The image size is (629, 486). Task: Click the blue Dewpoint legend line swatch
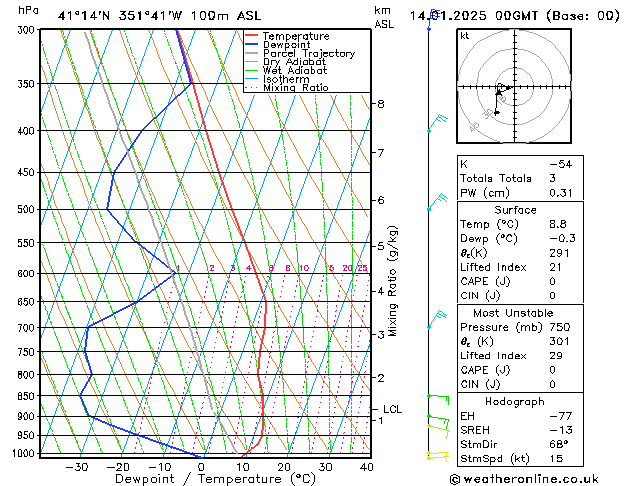click(252, 44)
